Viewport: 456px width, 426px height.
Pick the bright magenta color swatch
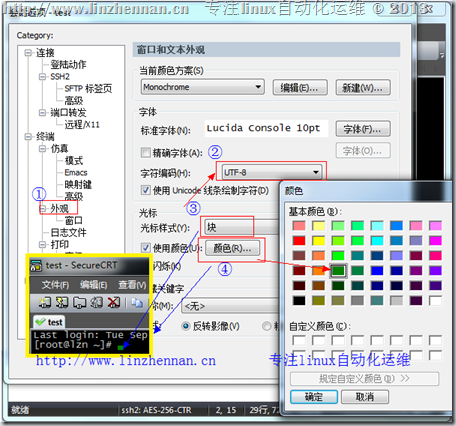tap(435, 241)
